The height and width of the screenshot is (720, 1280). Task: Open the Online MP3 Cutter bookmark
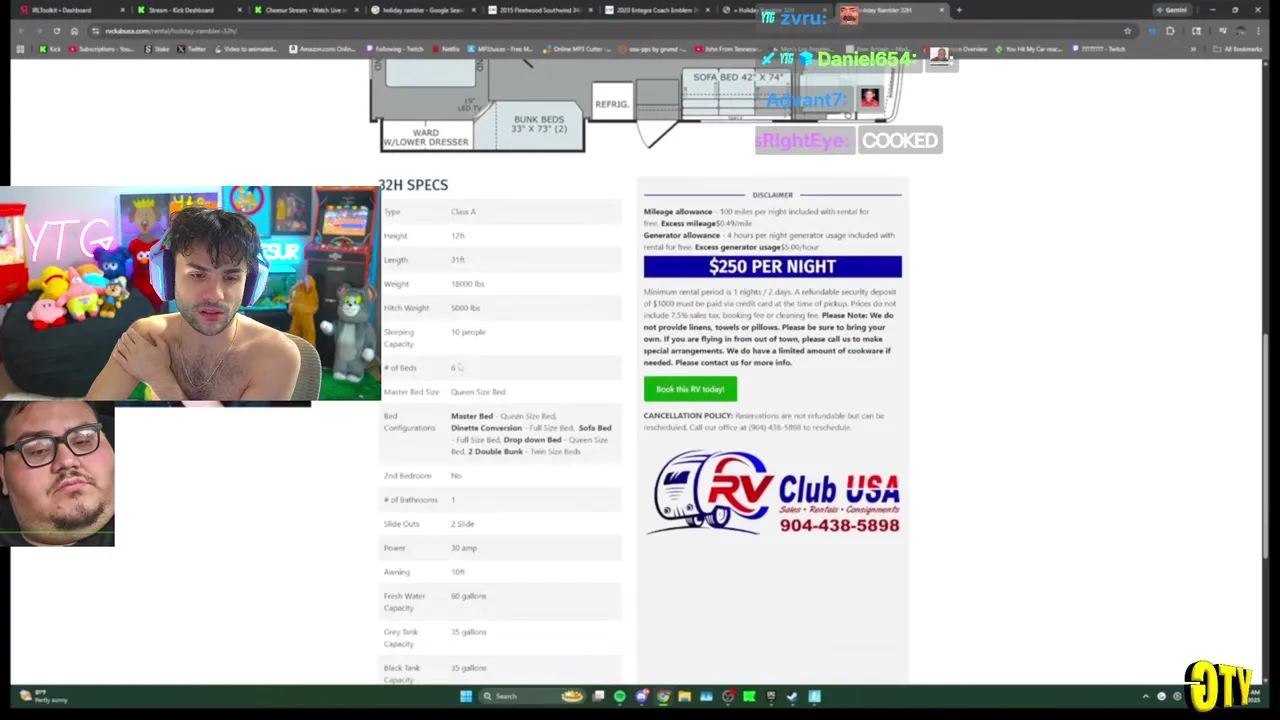click(577, 49)
